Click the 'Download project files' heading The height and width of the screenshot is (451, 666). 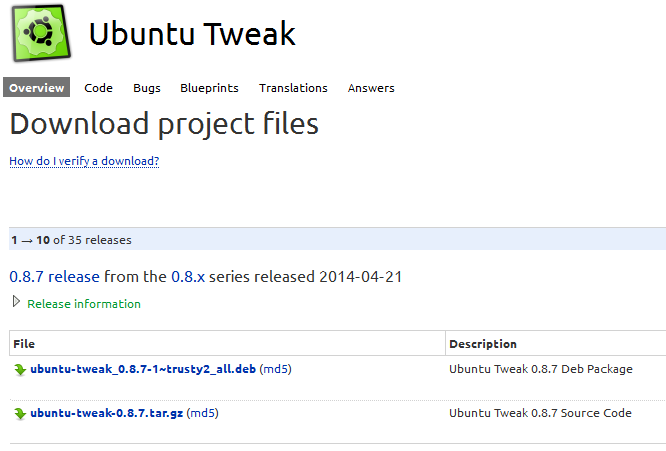(x=164, y=124)
